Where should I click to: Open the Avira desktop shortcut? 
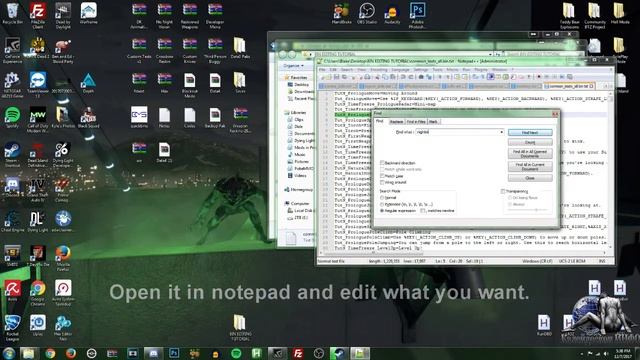12,291
